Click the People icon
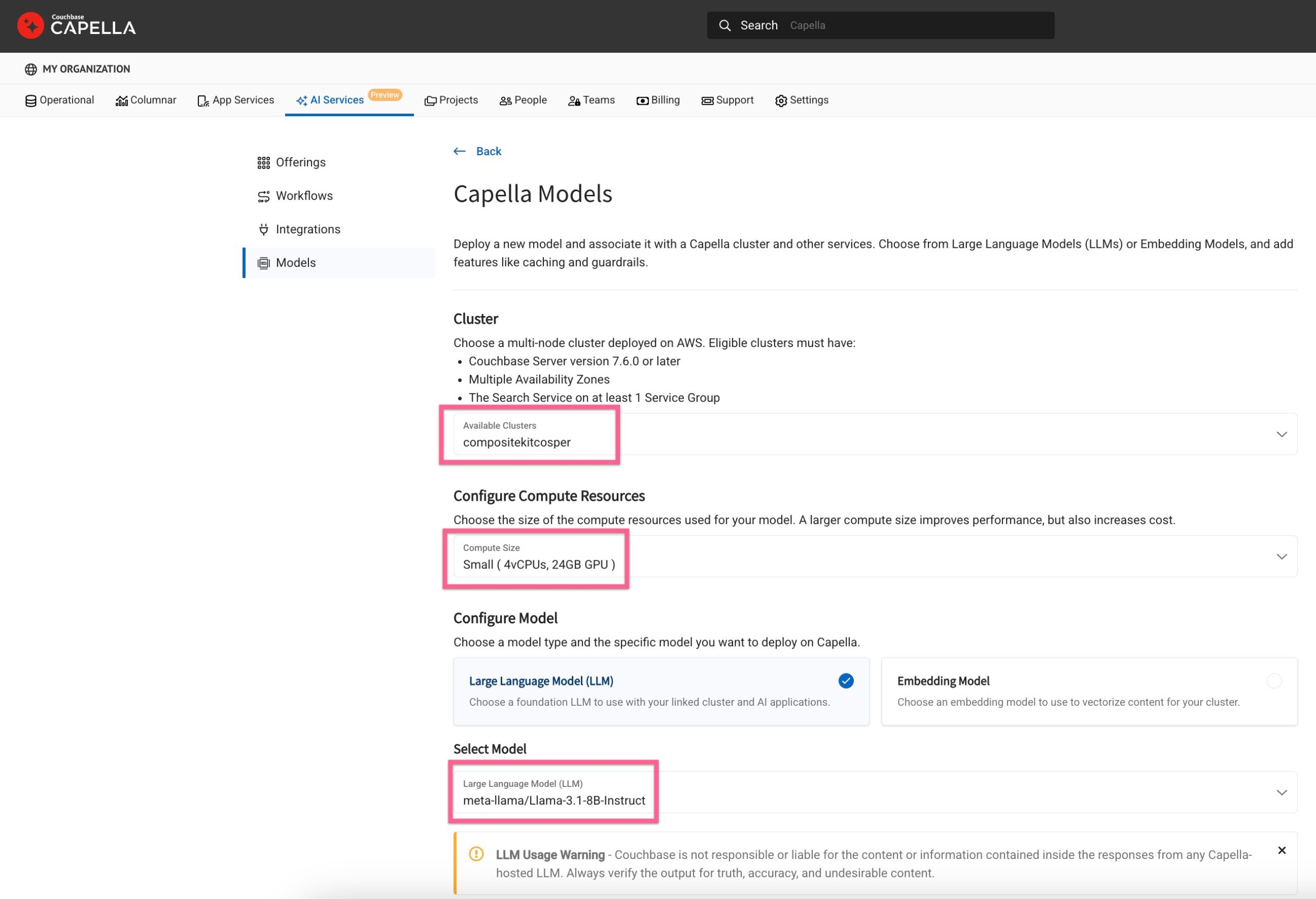The height and width of the screenshot is (899, 1316). click(x=505, y=101)
